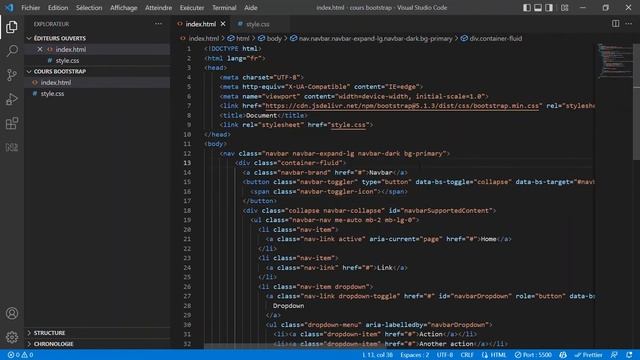The width and height of the screenshot is (640, 360).
Task: Click the code minimap preview
Action: (615, 60)
